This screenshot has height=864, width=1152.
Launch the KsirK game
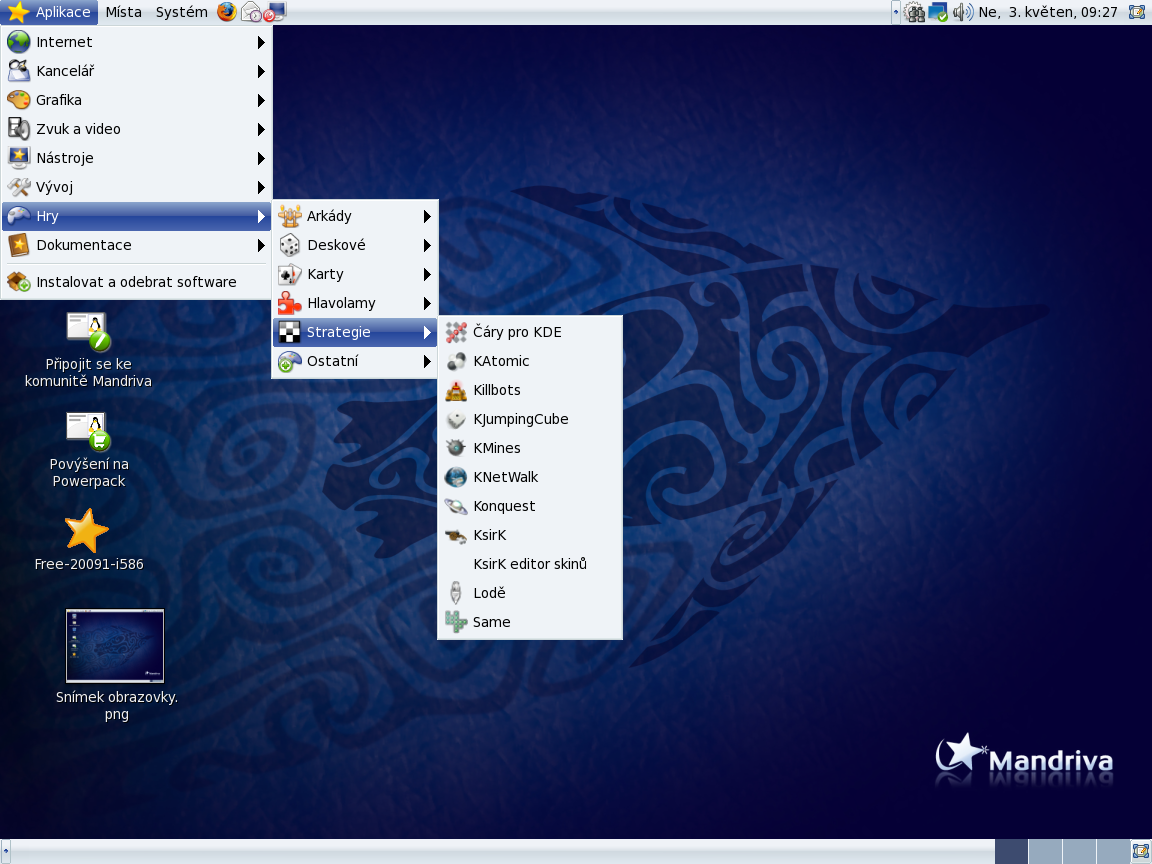pyautogui.click(x=530, y=535)
